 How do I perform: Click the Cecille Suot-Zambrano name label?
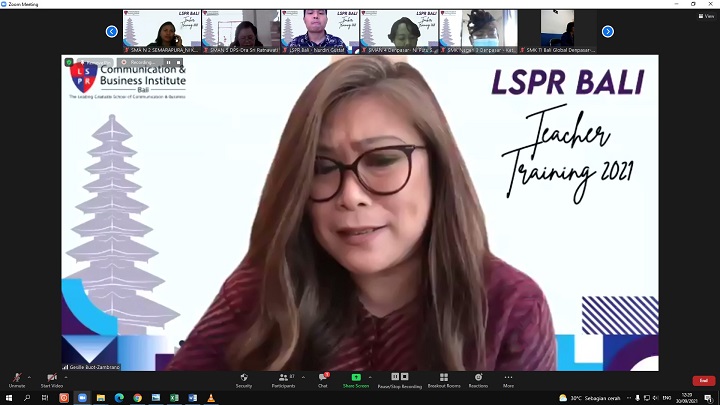(x=91, y=367)
